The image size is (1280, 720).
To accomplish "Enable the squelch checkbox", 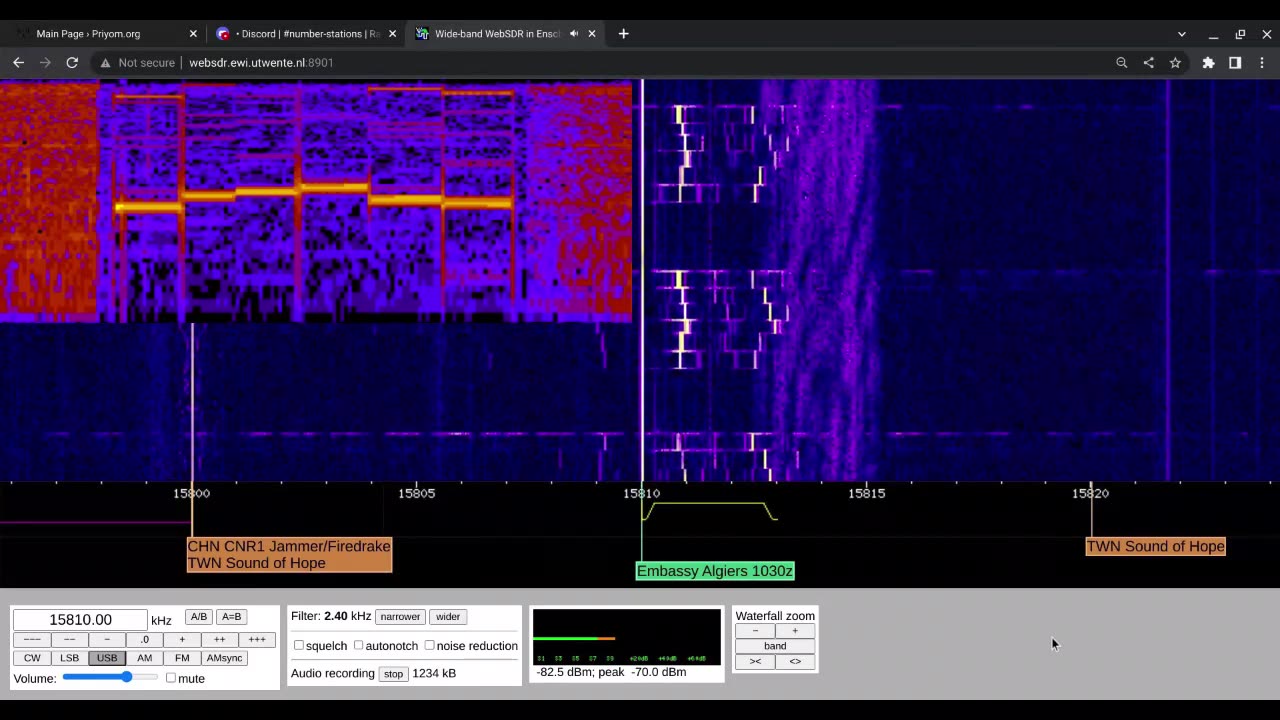I will point(299,645).
